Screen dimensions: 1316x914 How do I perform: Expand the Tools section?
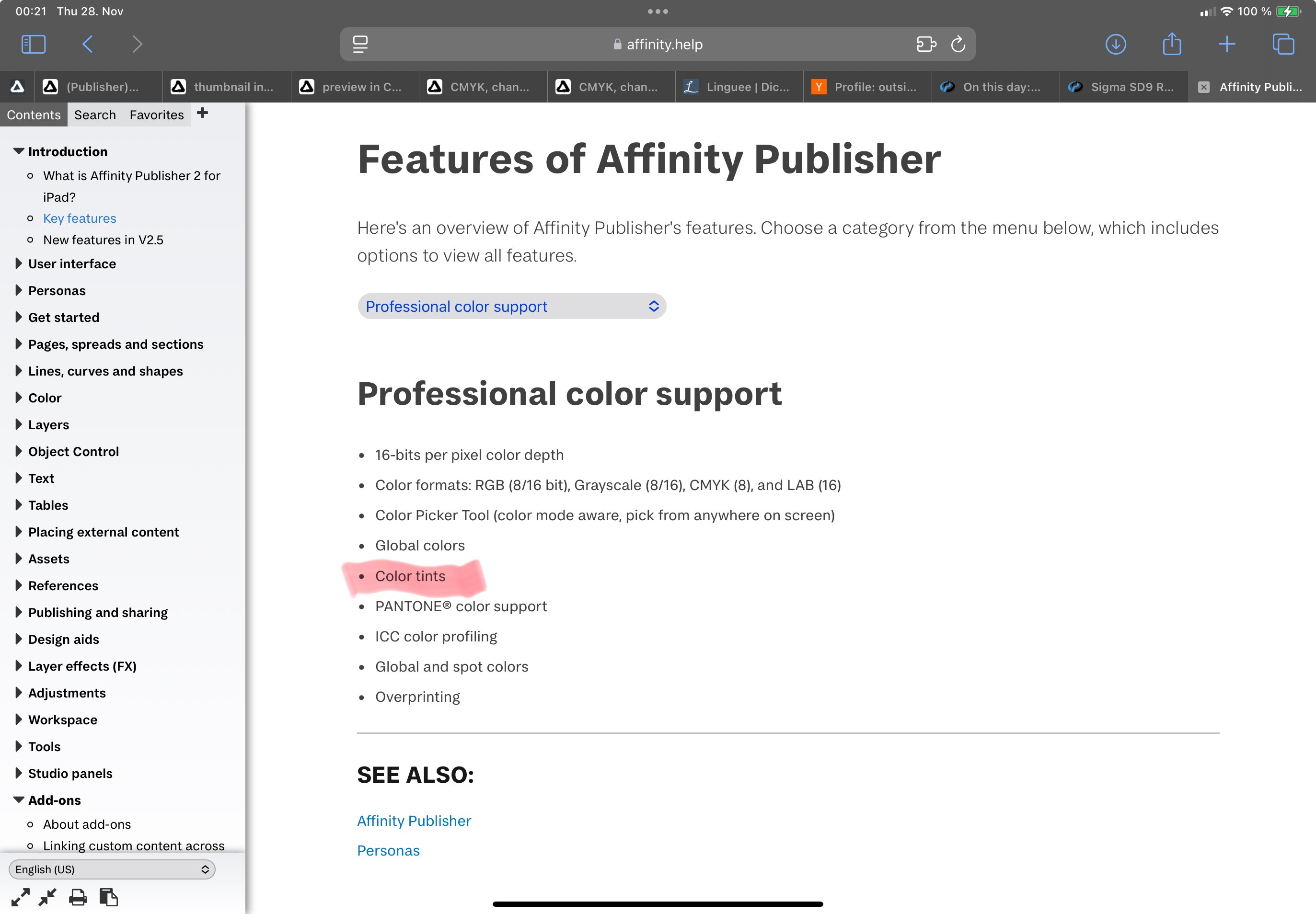pos(18,746)
